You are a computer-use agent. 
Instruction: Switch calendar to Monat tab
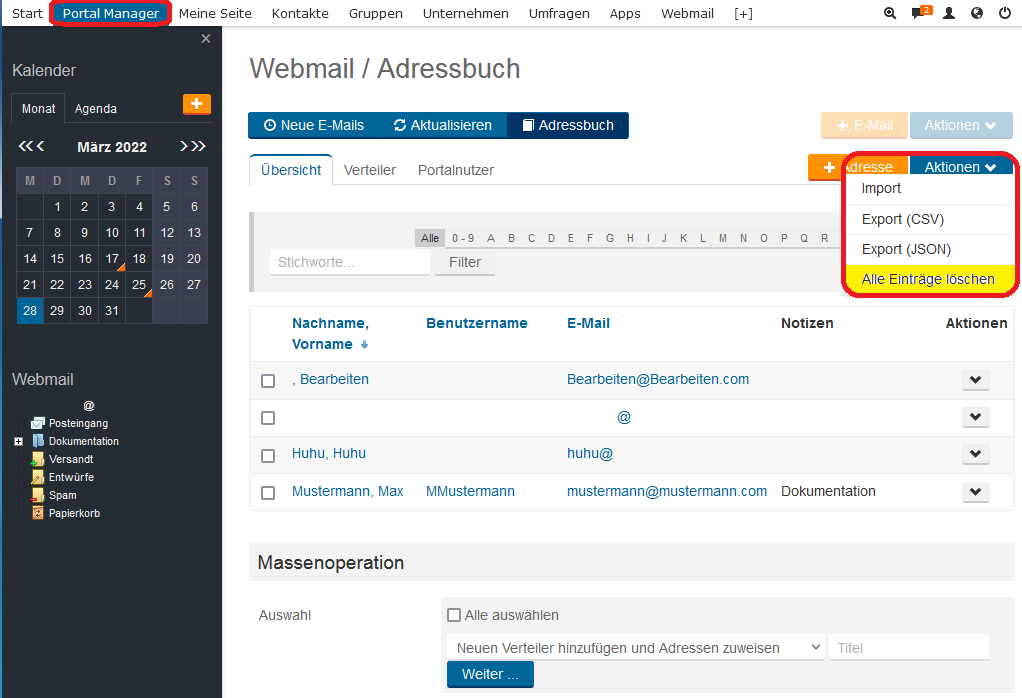38,108
